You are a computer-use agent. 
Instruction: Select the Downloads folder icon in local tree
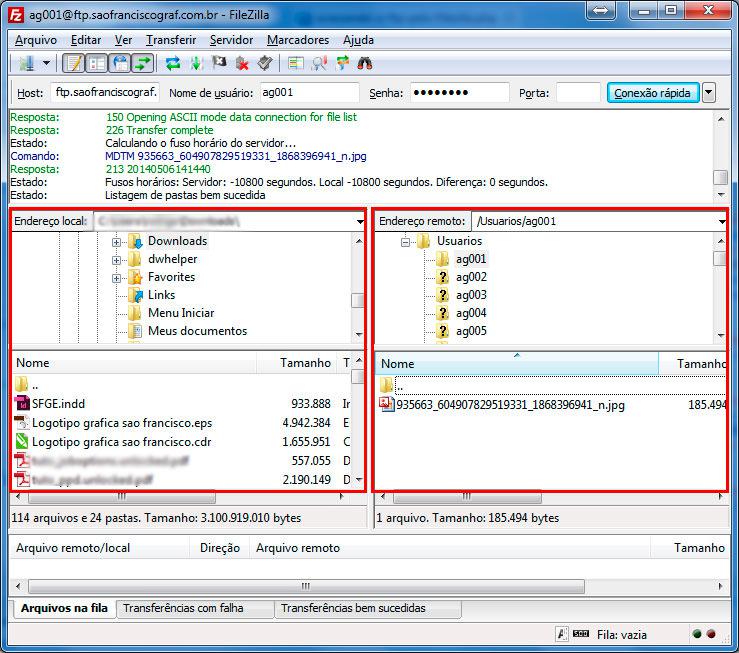click(x=135, y=241)
